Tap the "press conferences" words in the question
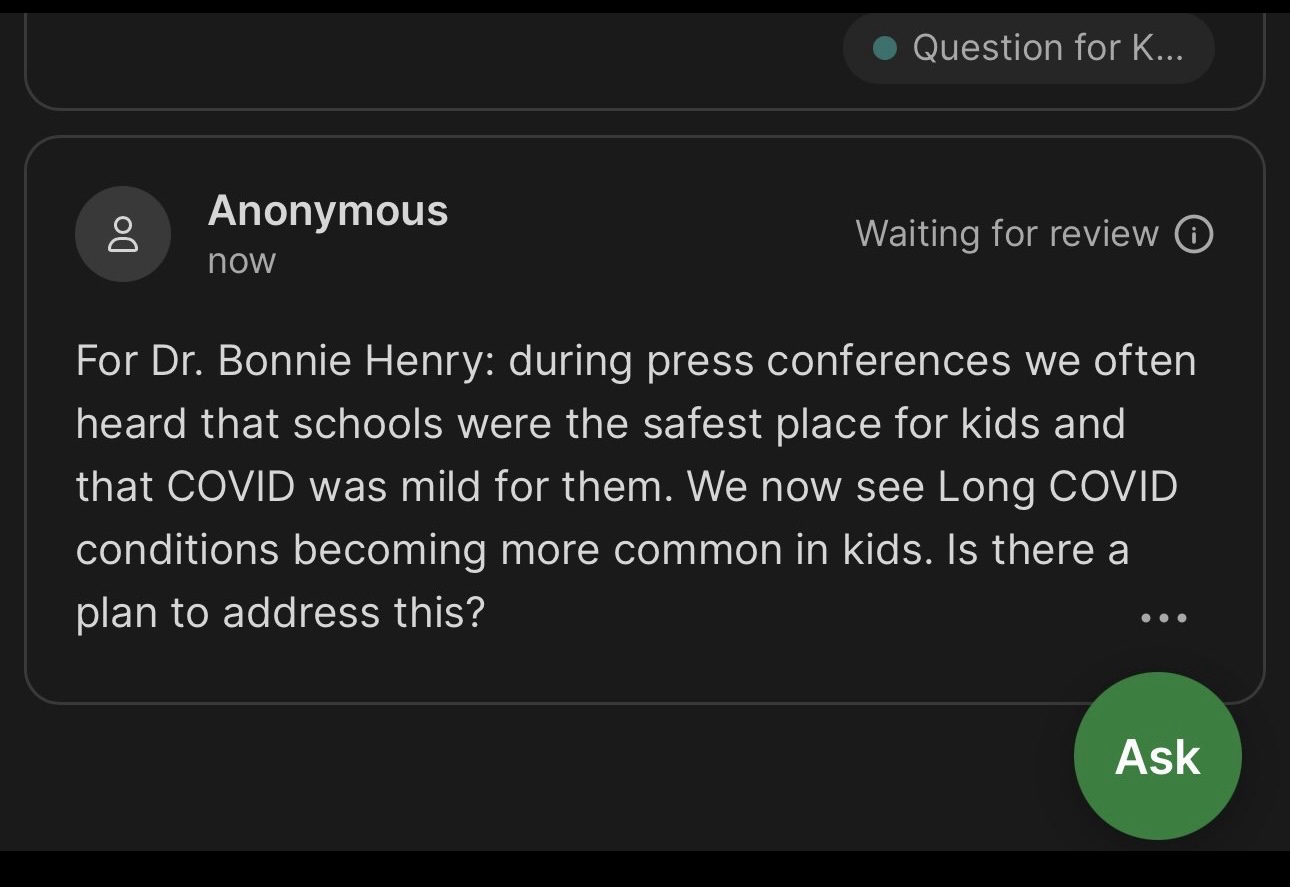The width and height of the screenshot is (1290, 887). pos(828,361)
